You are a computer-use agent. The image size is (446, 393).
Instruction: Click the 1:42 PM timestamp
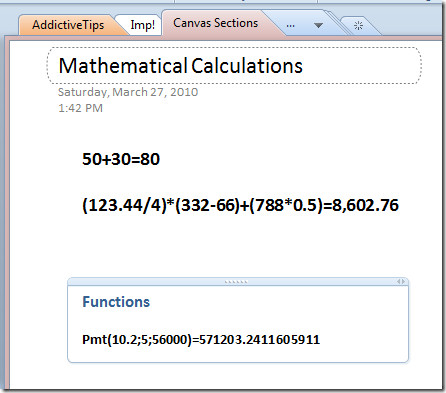point(80,108)
